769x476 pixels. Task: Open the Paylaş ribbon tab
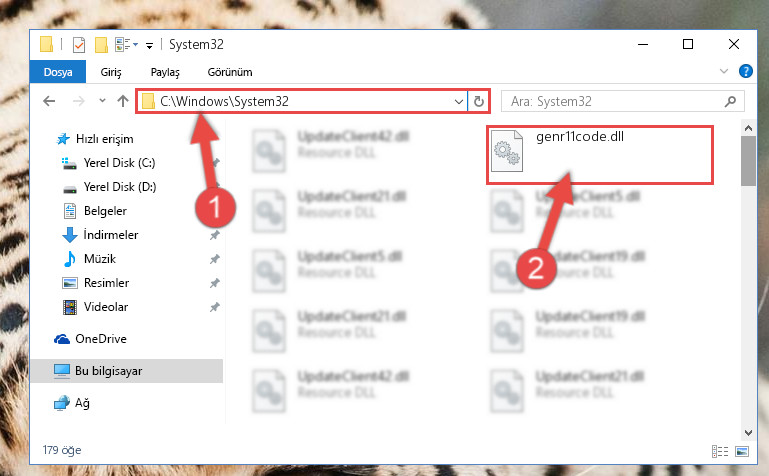click(x=165, y=72)
